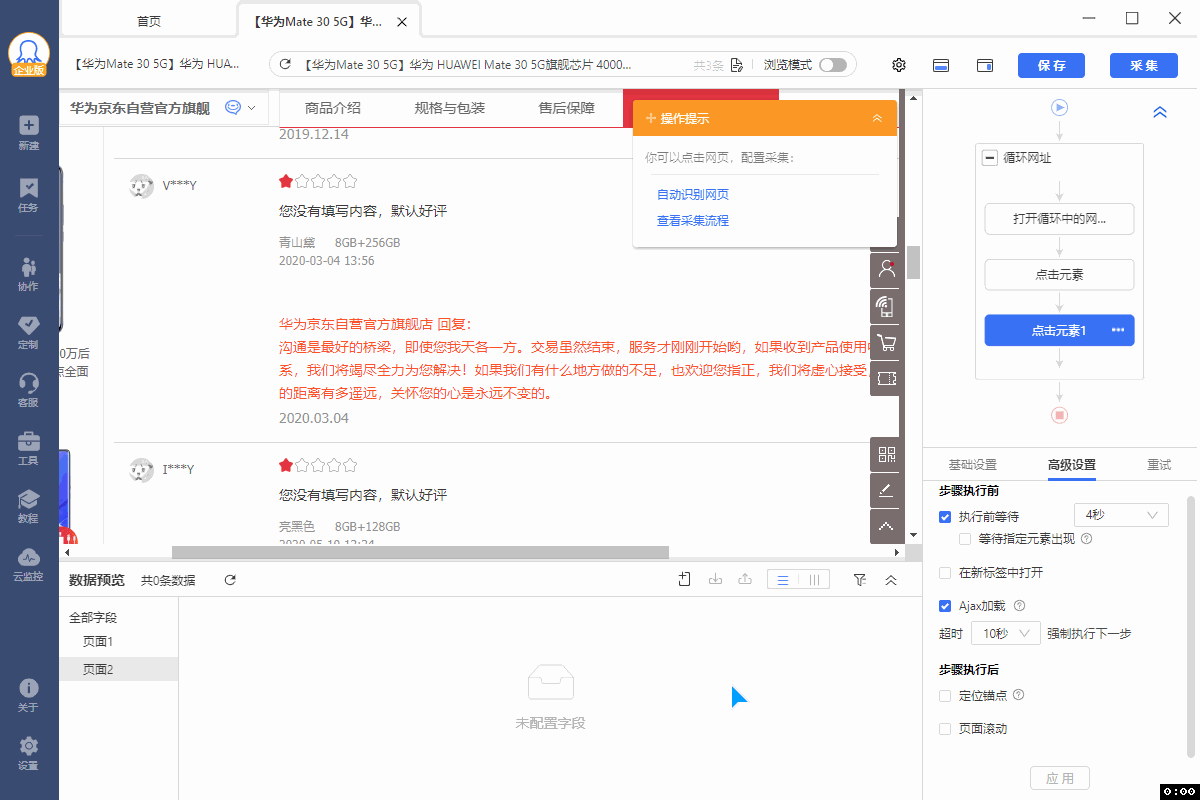Click the side-panel layout icon in the toolbar
1200x800 pixels.
tap(985, 65)
